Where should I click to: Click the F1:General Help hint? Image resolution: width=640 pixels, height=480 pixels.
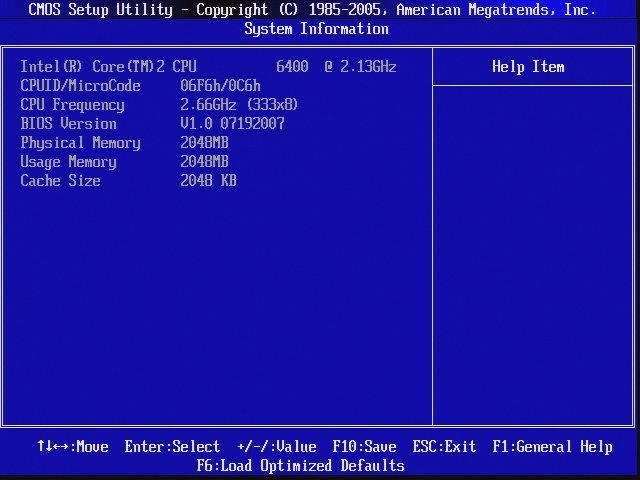pyautogui.click(x=552, y=447)
